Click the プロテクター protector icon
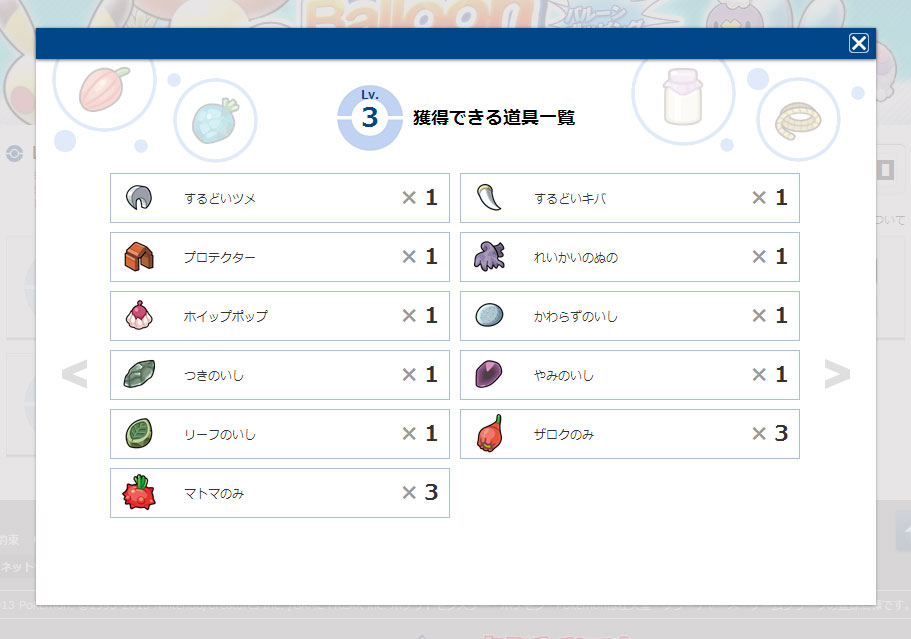Screen dimensions: 911x639 pos(139,257)
